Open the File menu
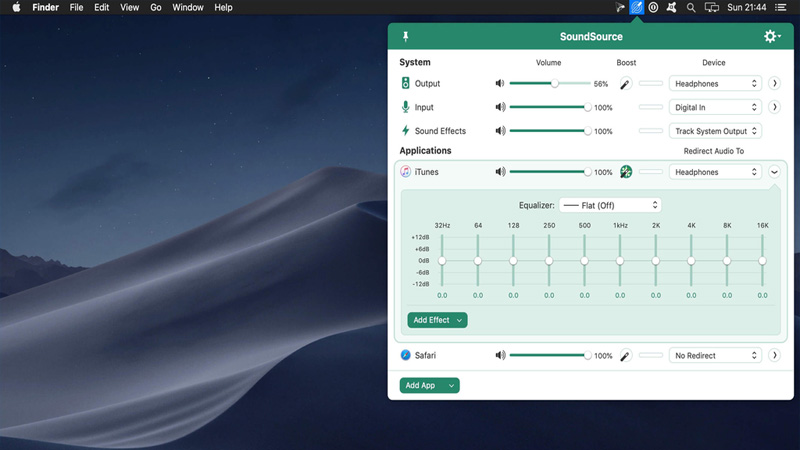Image resolution: width=800 pixels, height=450 pixels. [76, 7]
